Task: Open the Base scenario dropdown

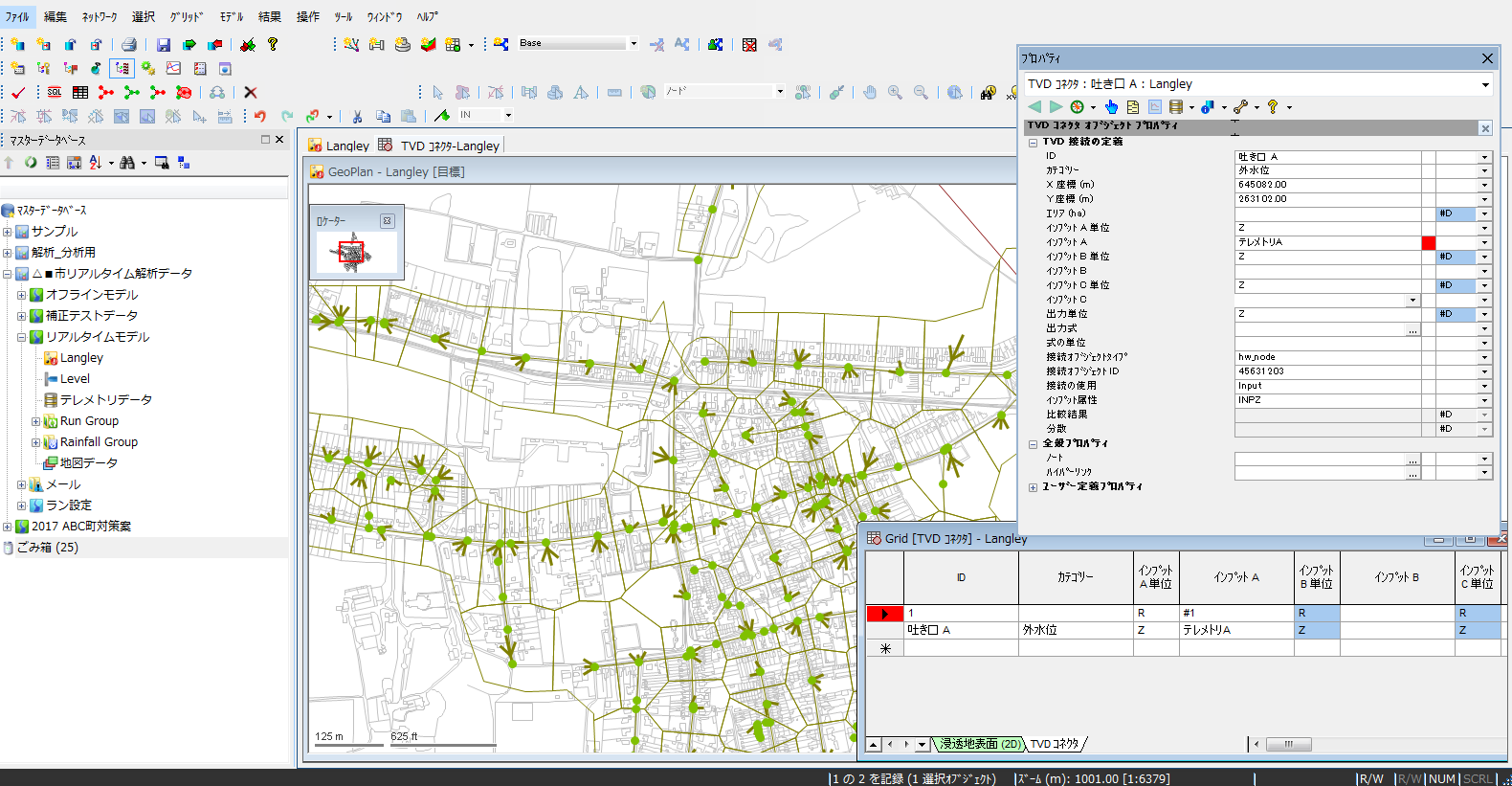Action: coord(633,43)
